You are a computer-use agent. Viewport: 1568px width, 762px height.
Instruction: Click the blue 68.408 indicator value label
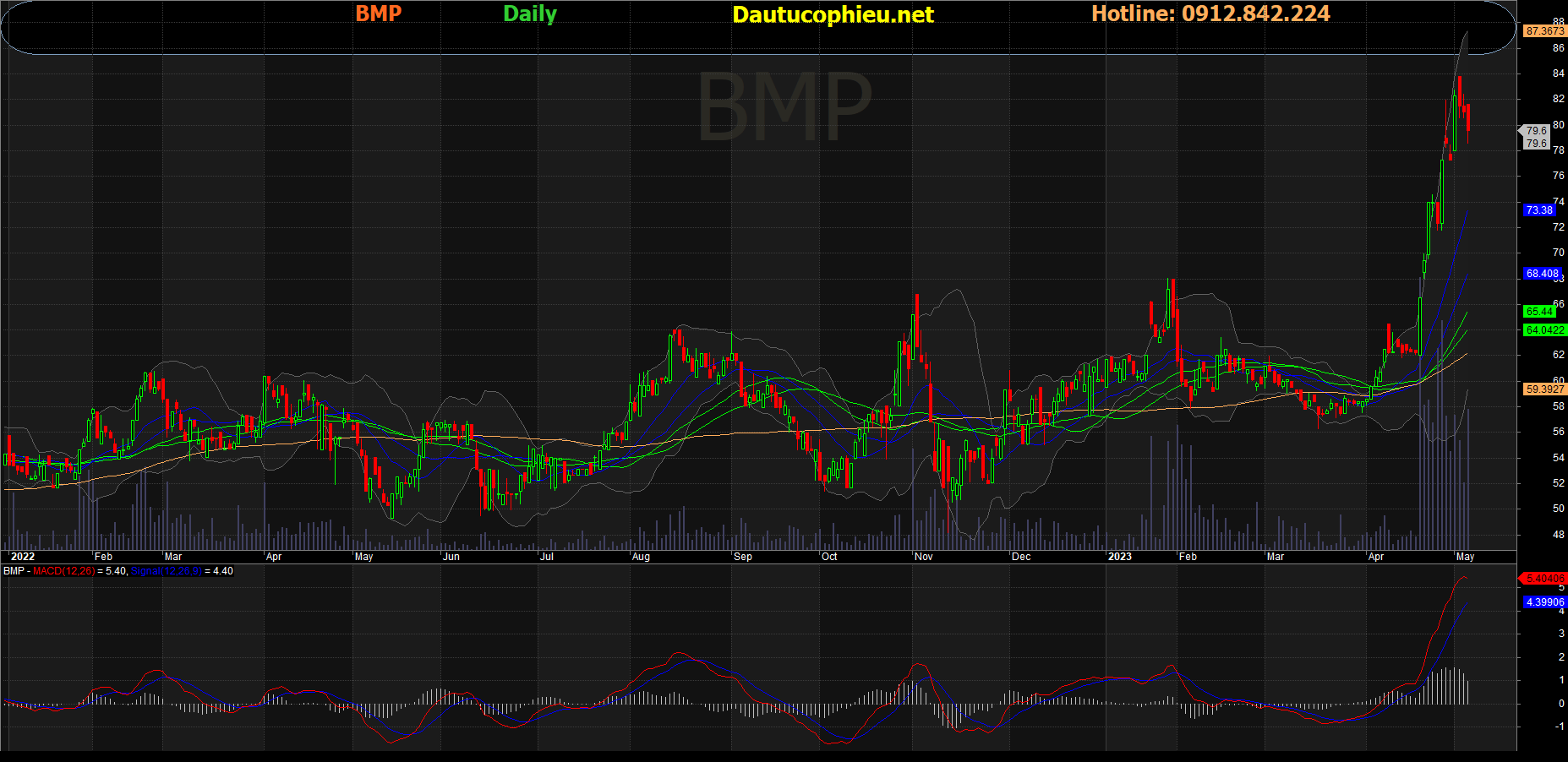1542,274
